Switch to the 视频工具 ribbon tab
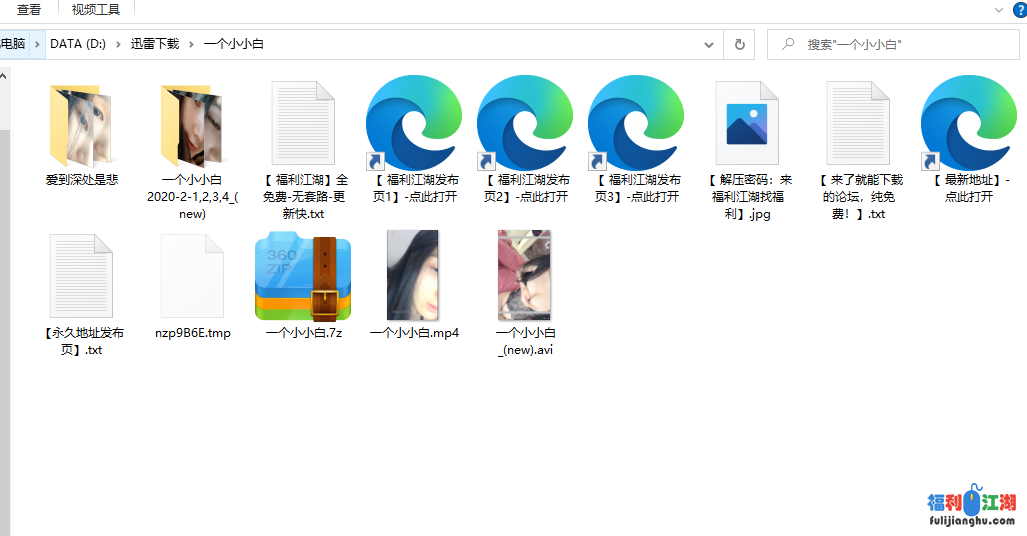This screenshot has width=1027, height=536. pyautogui.click(x=95, y=9)
